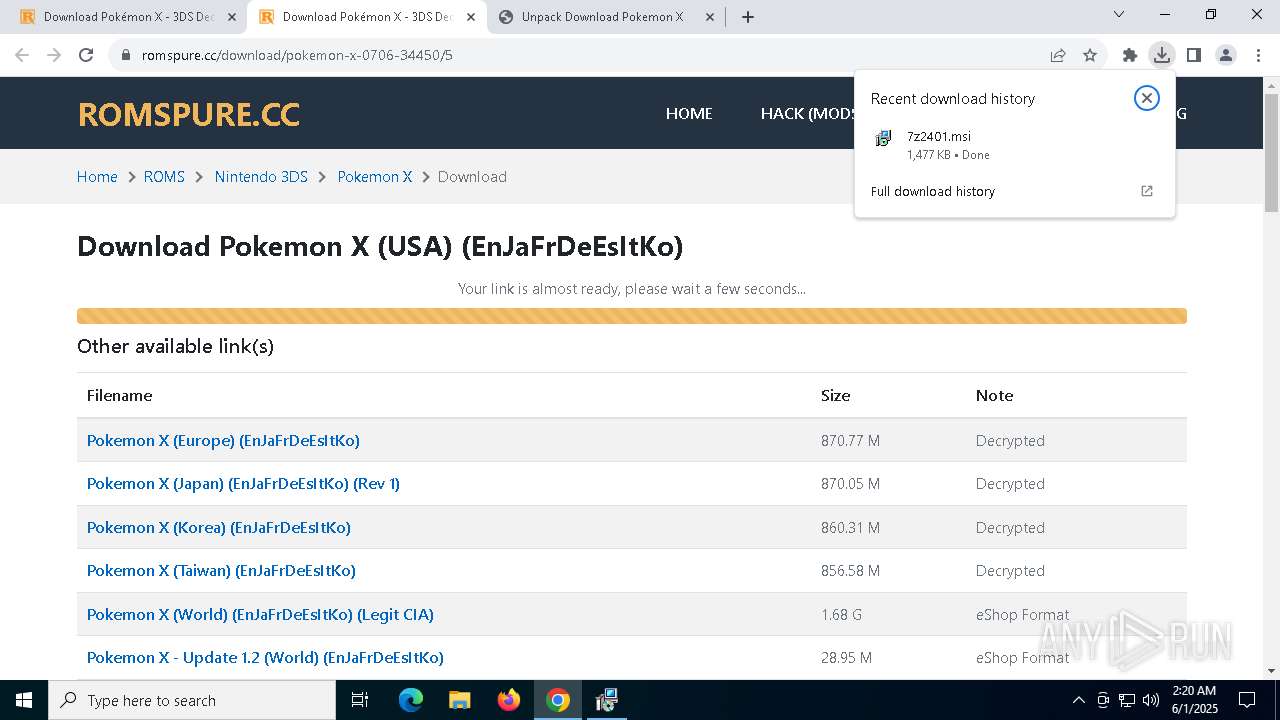Viewport: 1280px width, 720px height.
Task: Click the taskbar search box
Action: (192, 700)
